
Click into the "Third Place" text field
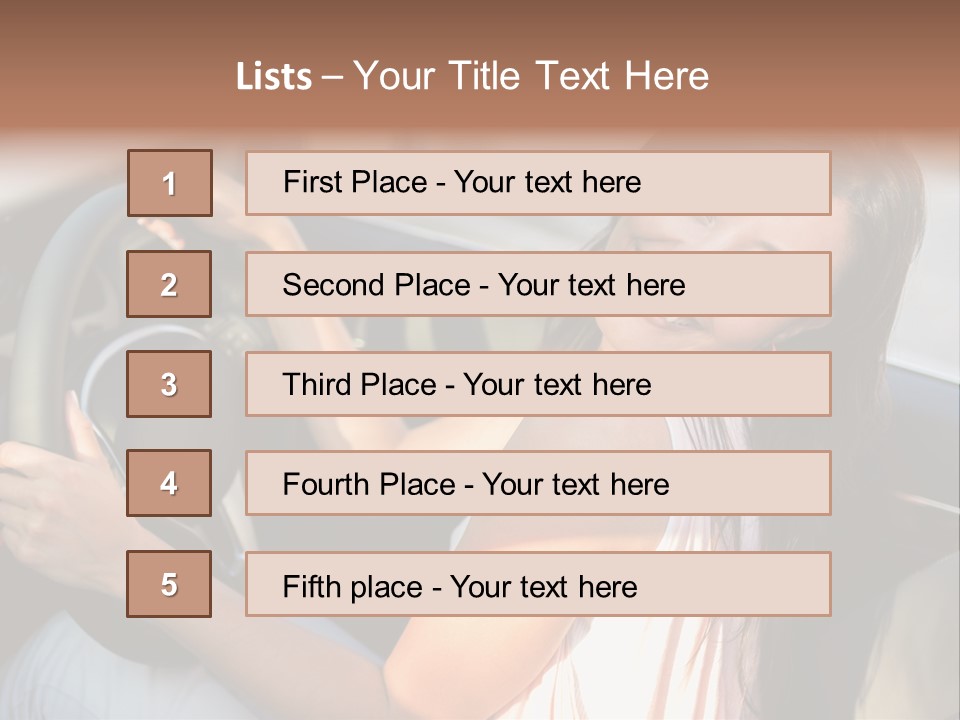(538, 384)
